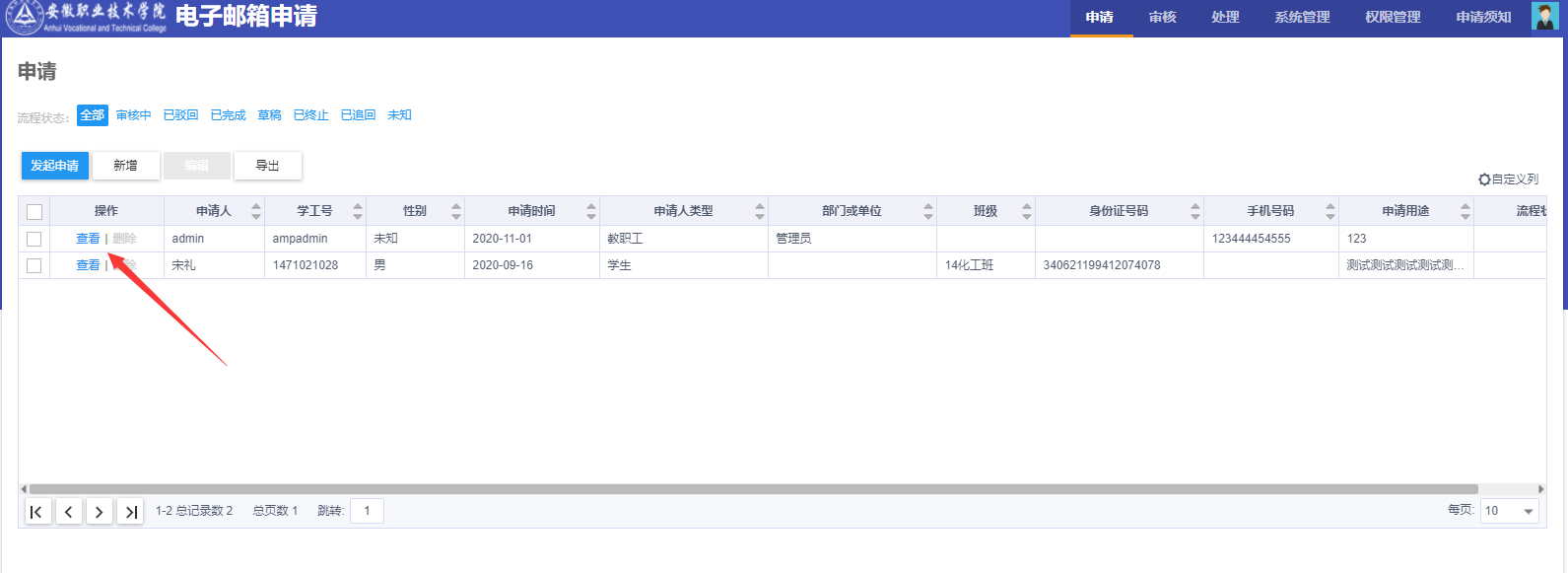
Task: Sort by the 部门或单位 column arrows
Action: point(928,211)
